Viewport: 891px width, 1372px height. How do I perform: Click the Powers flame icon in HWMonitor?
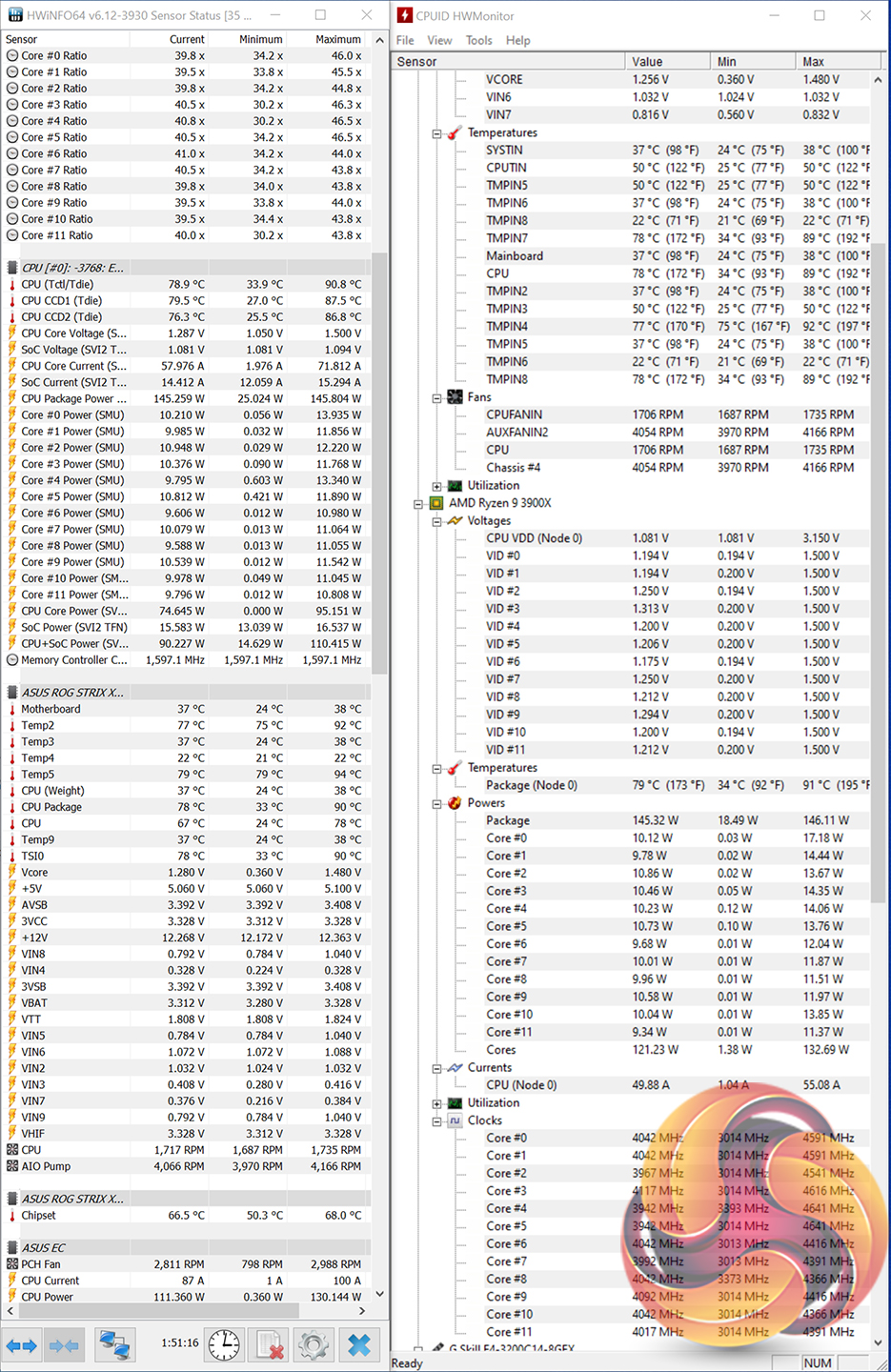tap(456, 803)
